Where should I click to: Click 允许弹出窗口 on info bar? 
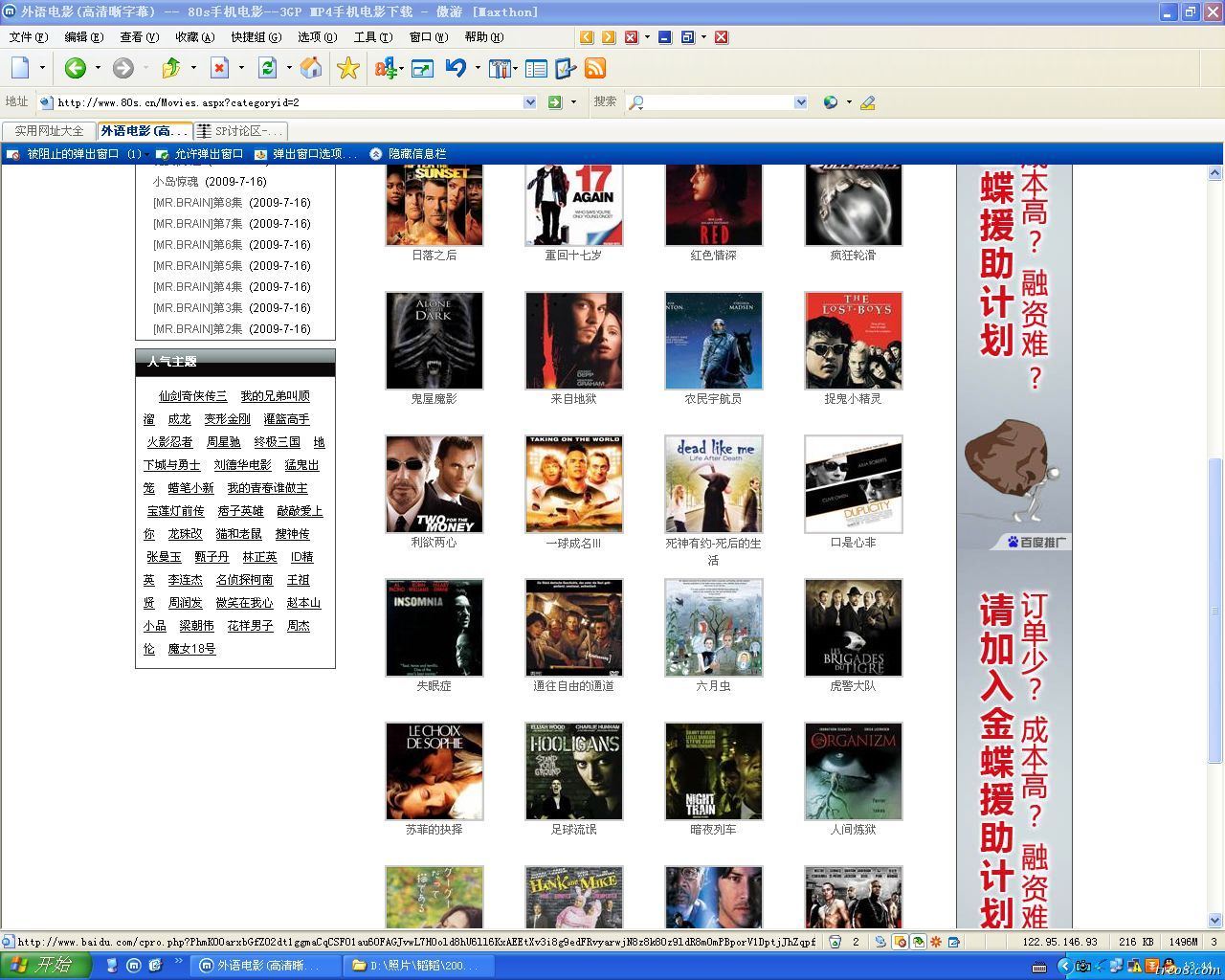(x=200, y=154)
